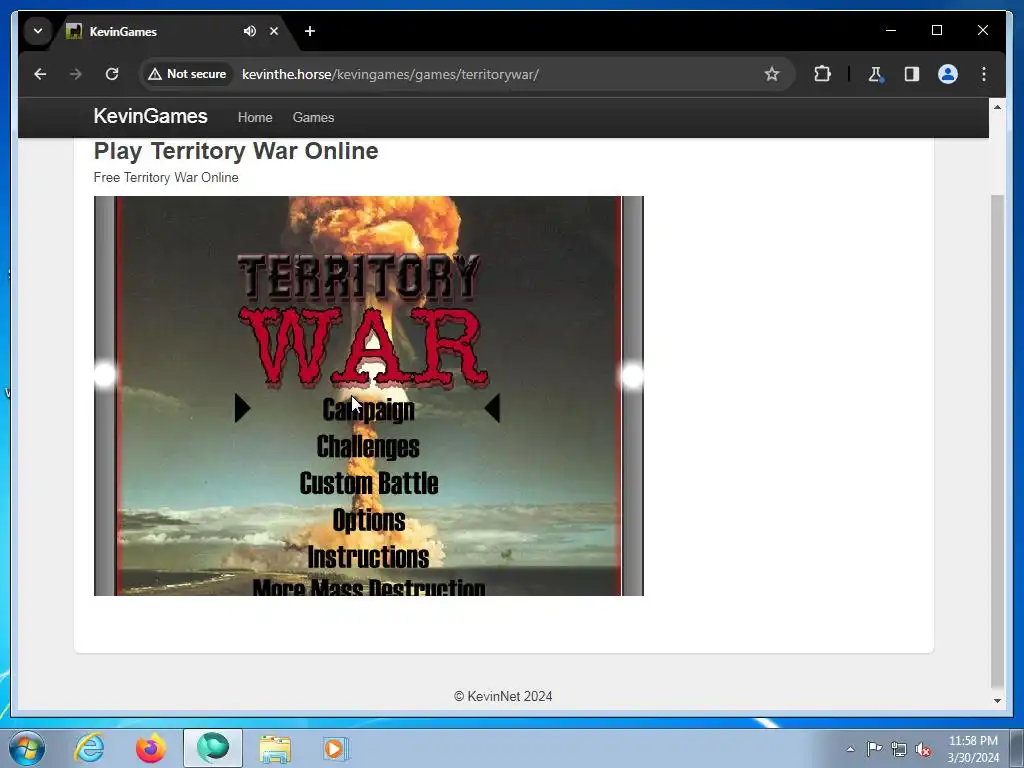Image resolution: width=1024 pixels, height=768 pixels.
Task: Select Custom Battle in the game menu
Action: tap(368, 483)
